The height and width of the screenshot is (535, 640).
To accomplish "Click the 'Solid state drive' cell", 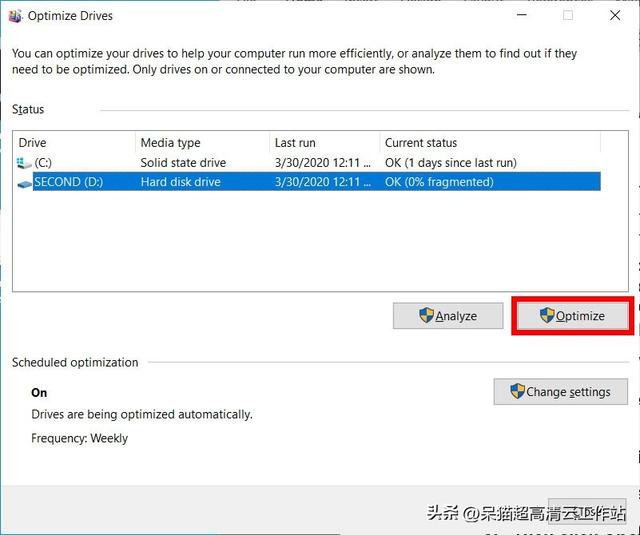I will [x=183, y=163].
